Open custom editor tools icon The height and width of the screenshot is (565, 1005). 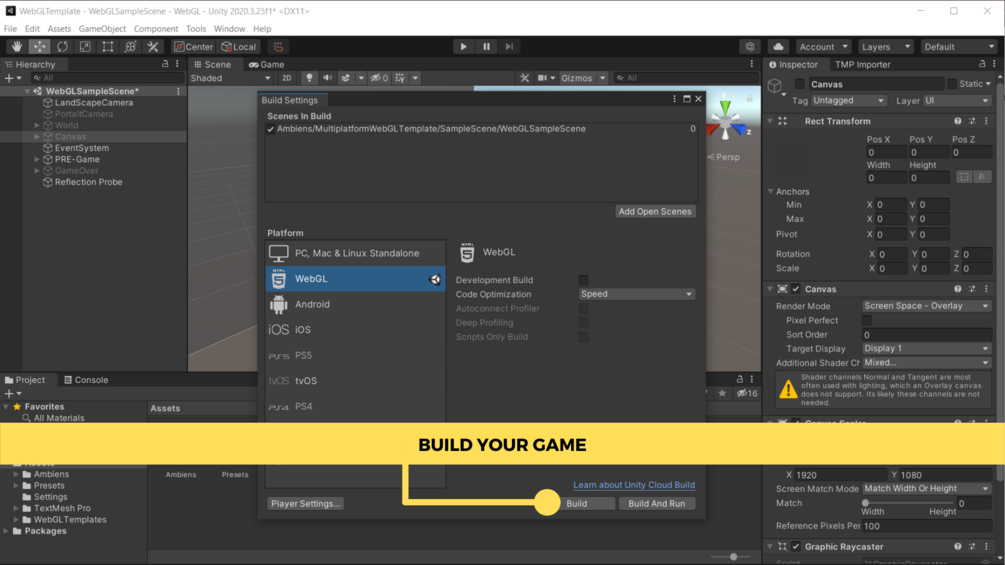pos(153,47)
